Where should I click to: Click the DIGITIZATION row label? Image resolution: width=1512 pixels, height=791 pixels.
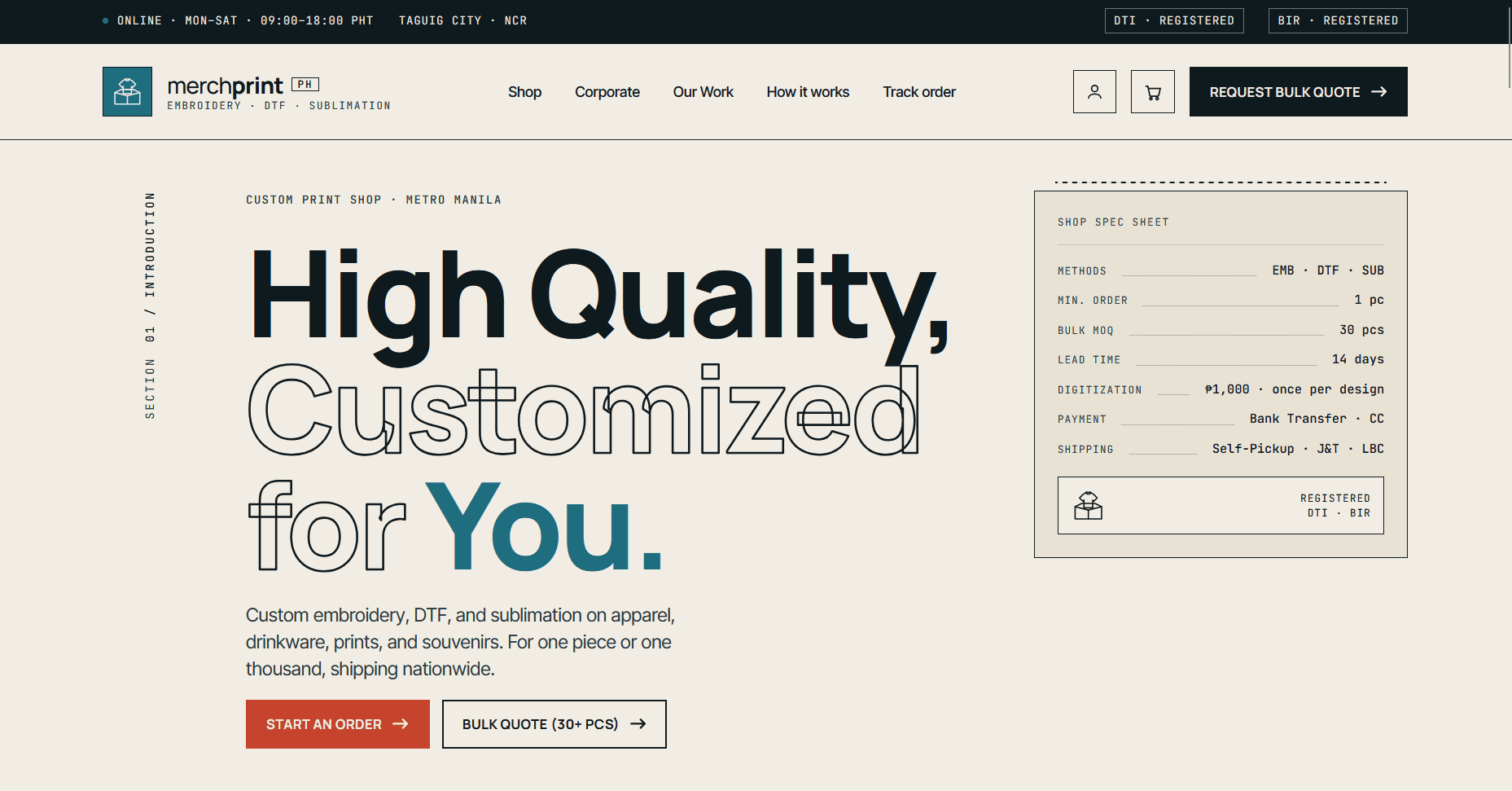(1099, 390)
